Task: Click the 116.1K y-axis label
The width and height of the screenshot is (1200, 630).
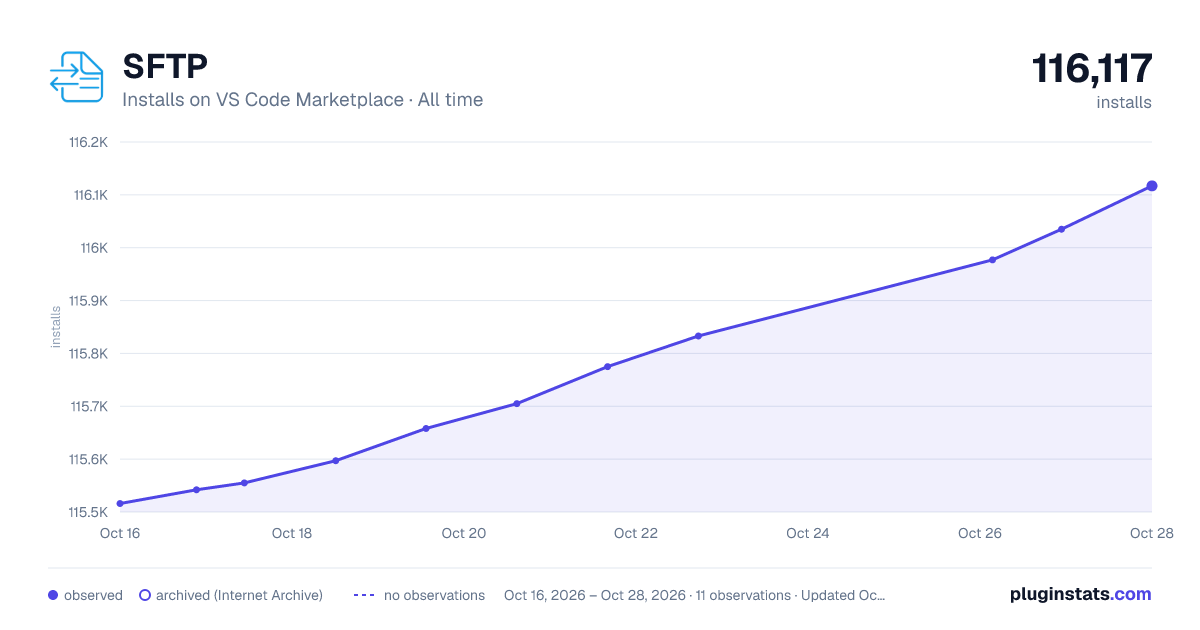Action: pos(90,195)
